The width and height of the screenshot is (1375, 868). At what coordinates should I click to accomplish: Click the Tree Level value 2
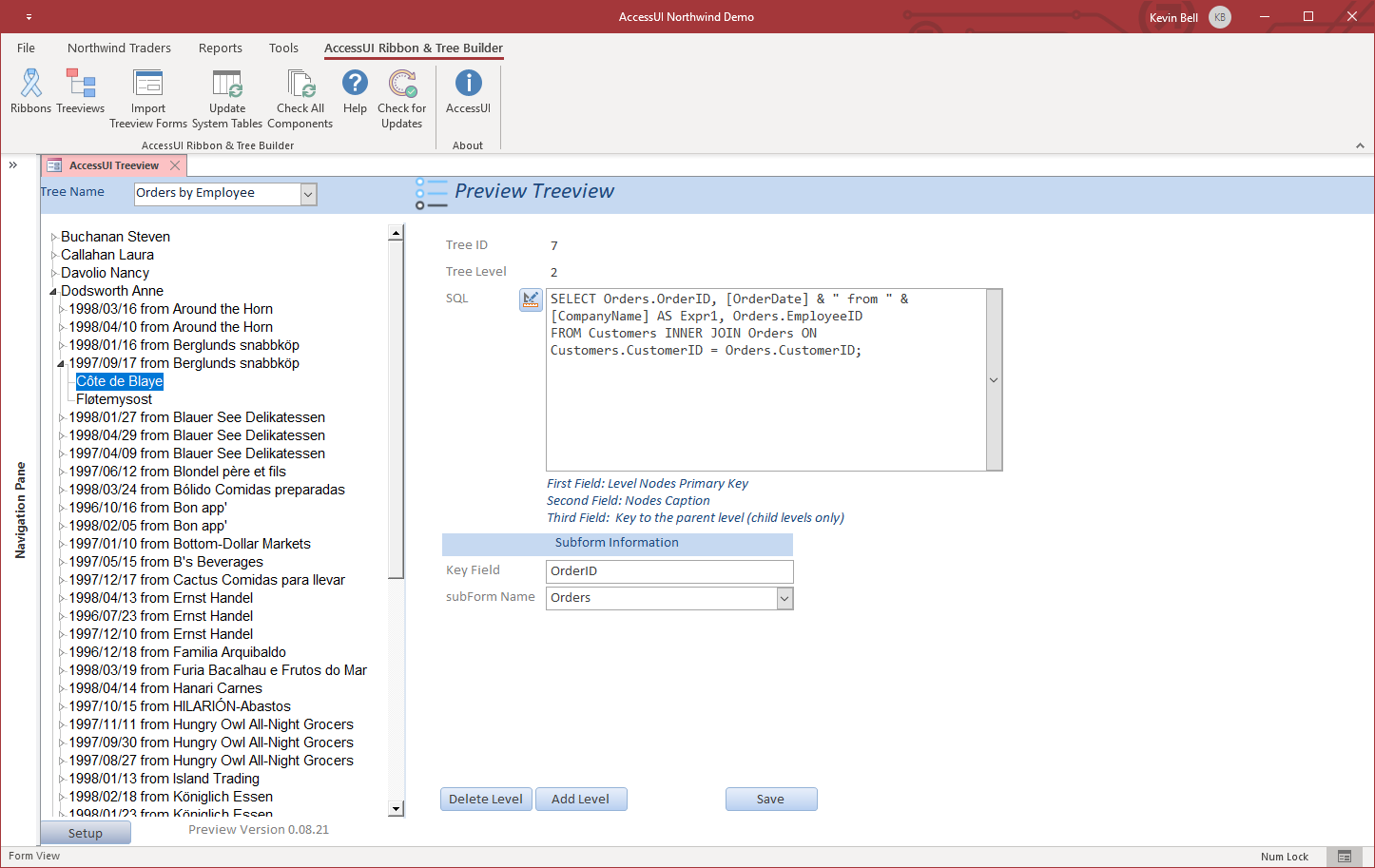(x=554, y=273)
